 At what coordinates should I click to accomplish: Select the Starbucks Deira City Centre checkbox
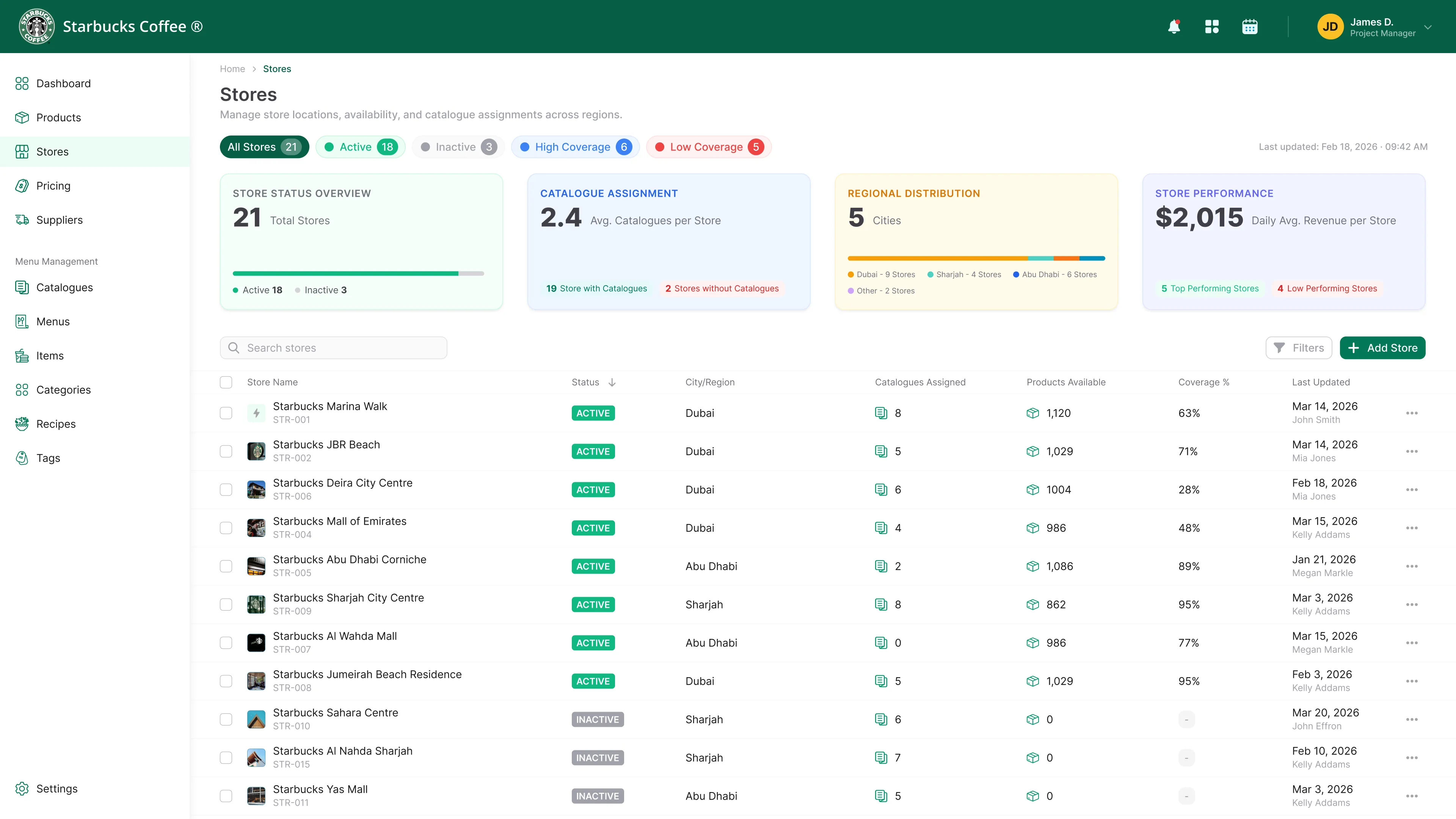pyautogui.click(x=226, y=490)
